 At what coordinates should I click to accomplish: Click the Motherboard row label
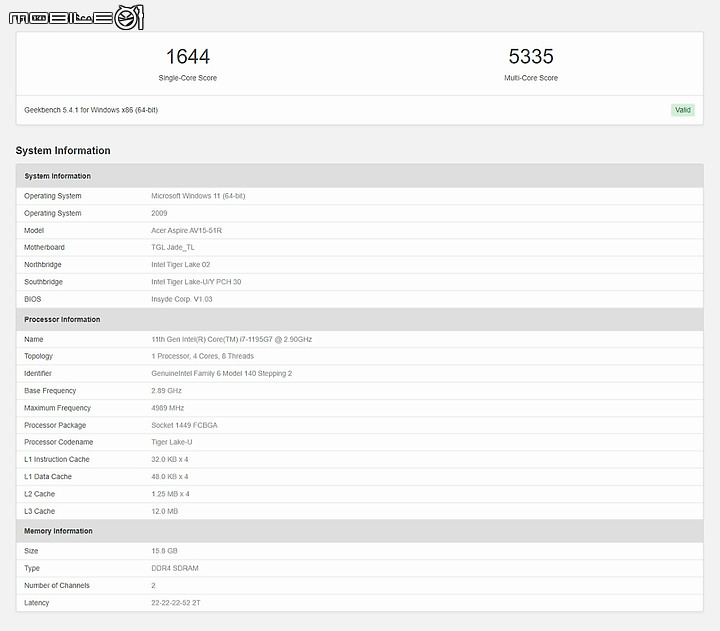(44, 248)
